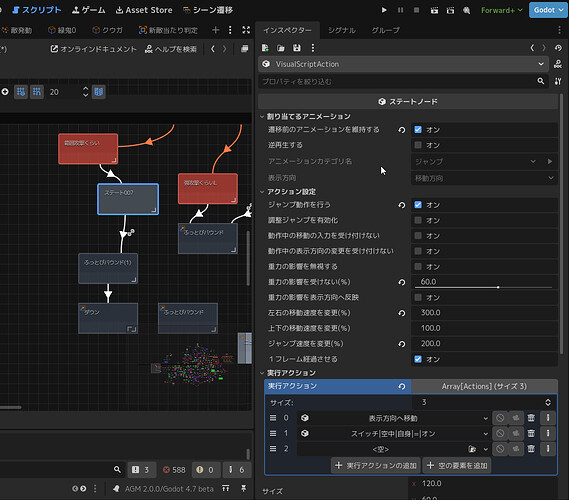Create new resource icon in Inspector
Image resolution: width=569 pixels, height=500 pixels.
tap(265, 48)
